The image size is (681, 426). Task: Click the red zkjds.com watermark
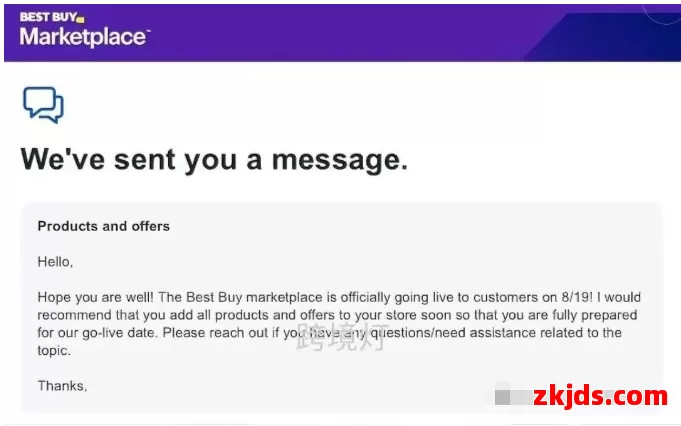click(x=600, y=396)
